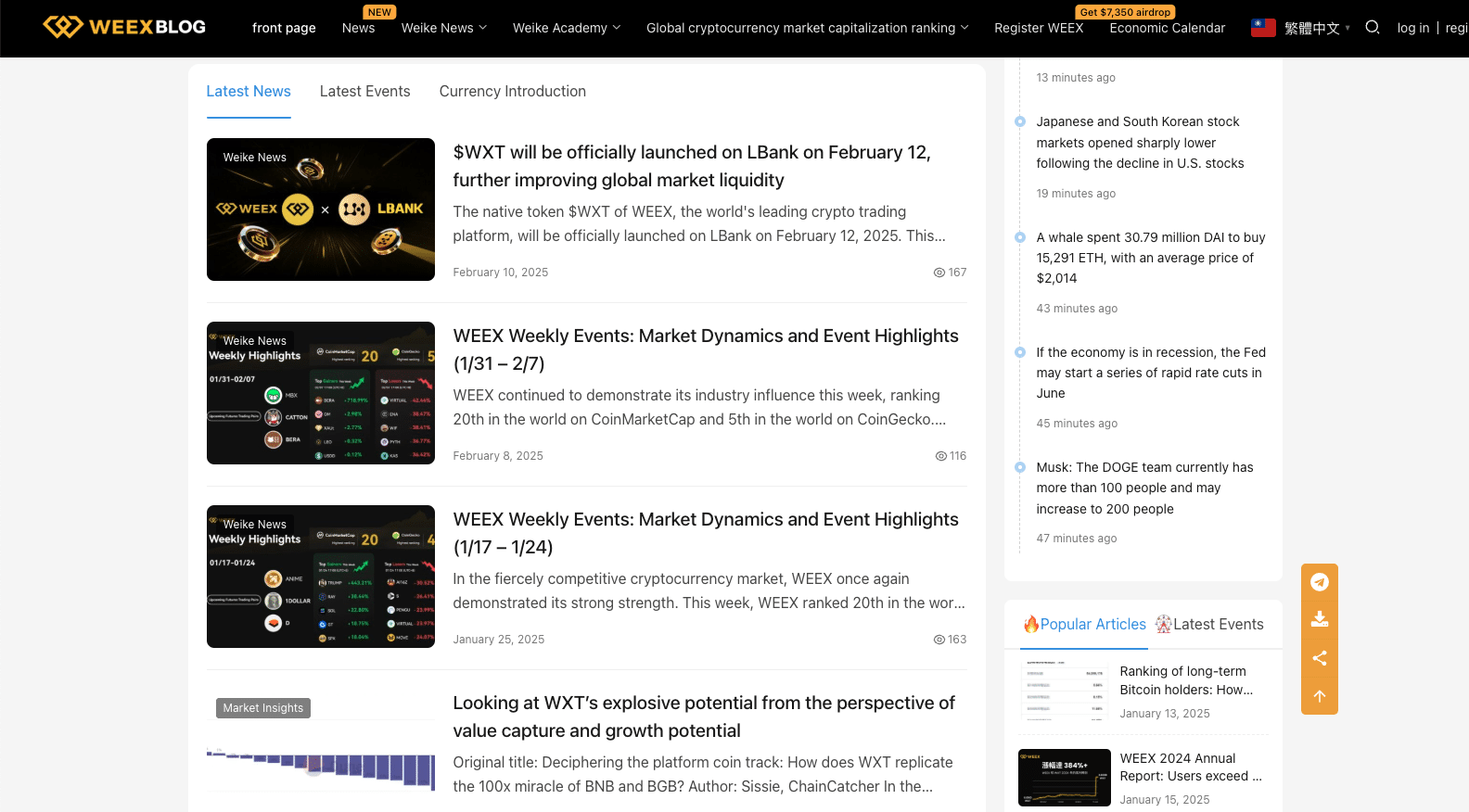Click the LBank launch article summary text

pos(699,223)
